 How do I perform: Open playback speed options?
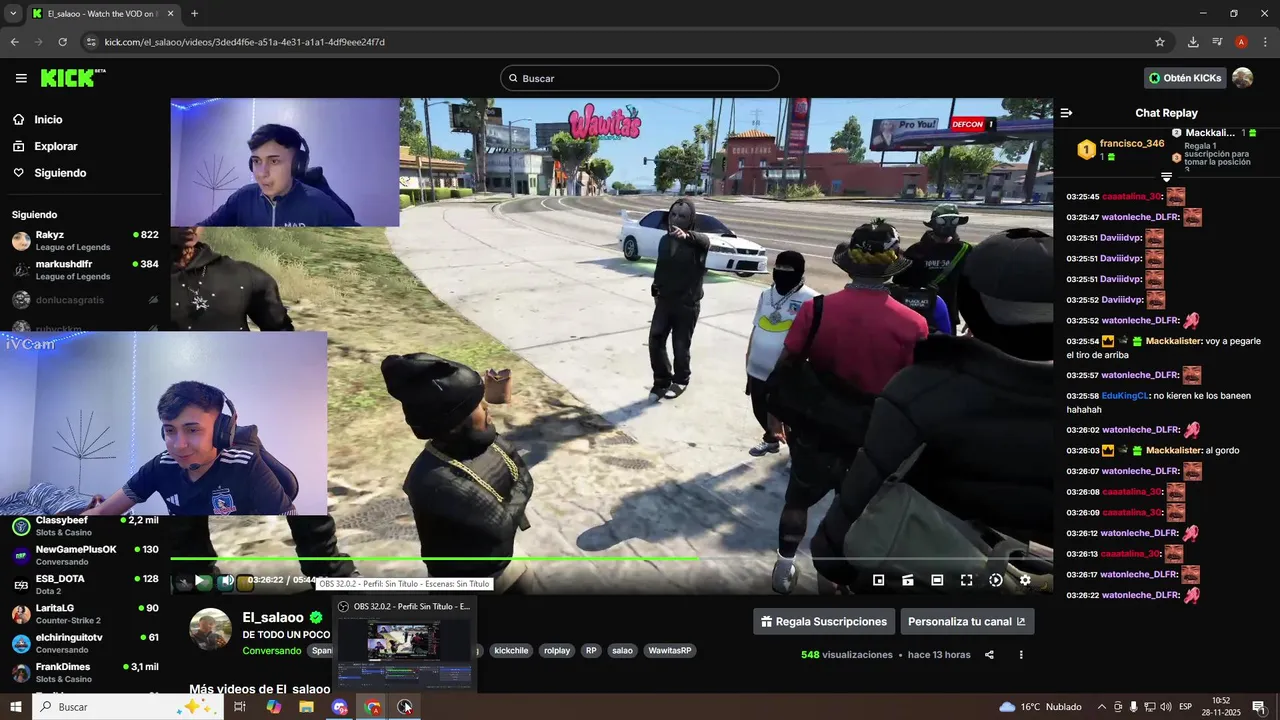(x=996, y=580)
